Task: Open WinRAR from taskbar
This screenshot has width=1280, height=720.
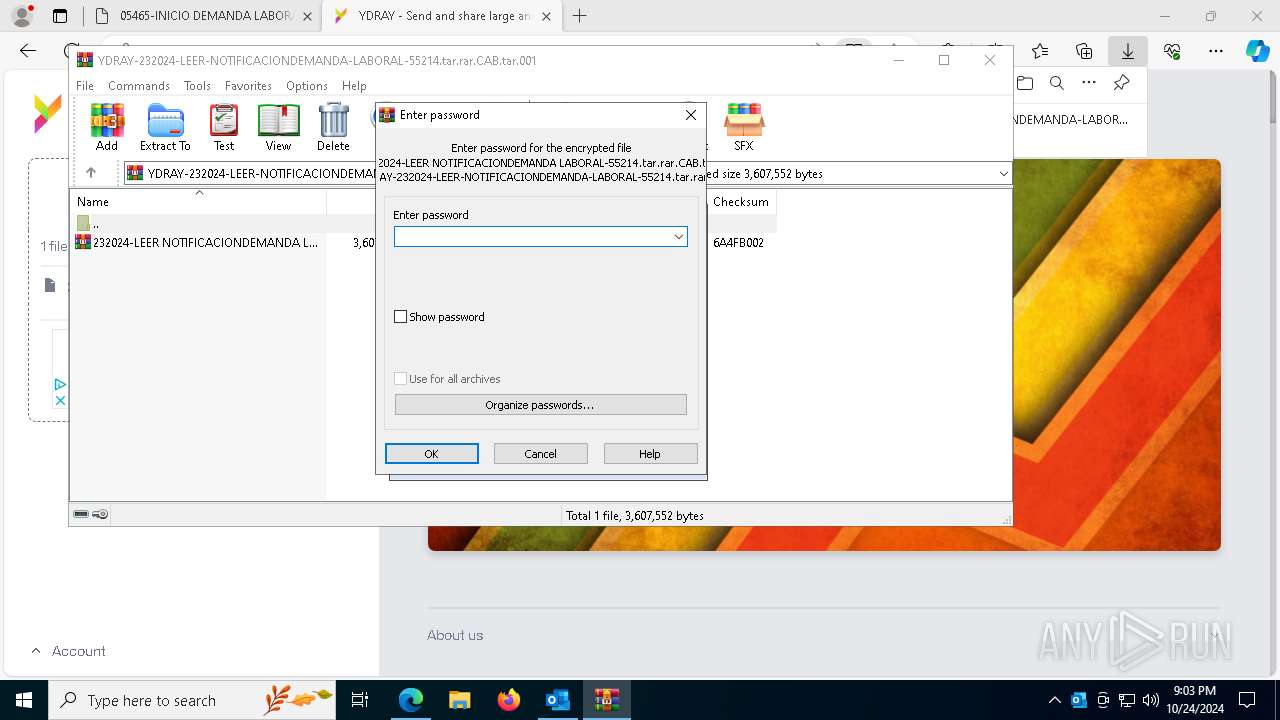Action: click(607, 700)
